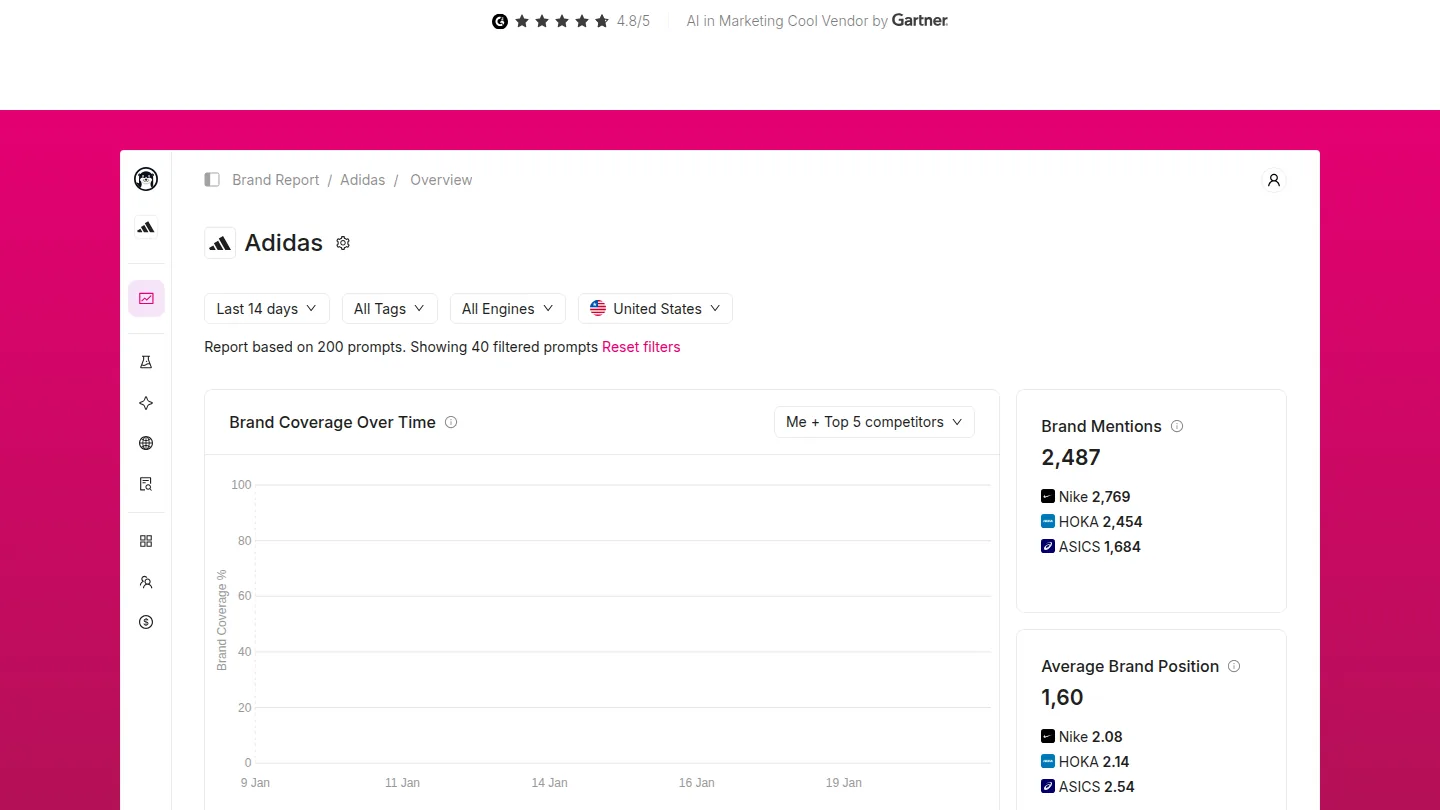This screenshot has height=810, width=1440.
Task: Click the 14 Jan label on chart axis
Action: 550,783
